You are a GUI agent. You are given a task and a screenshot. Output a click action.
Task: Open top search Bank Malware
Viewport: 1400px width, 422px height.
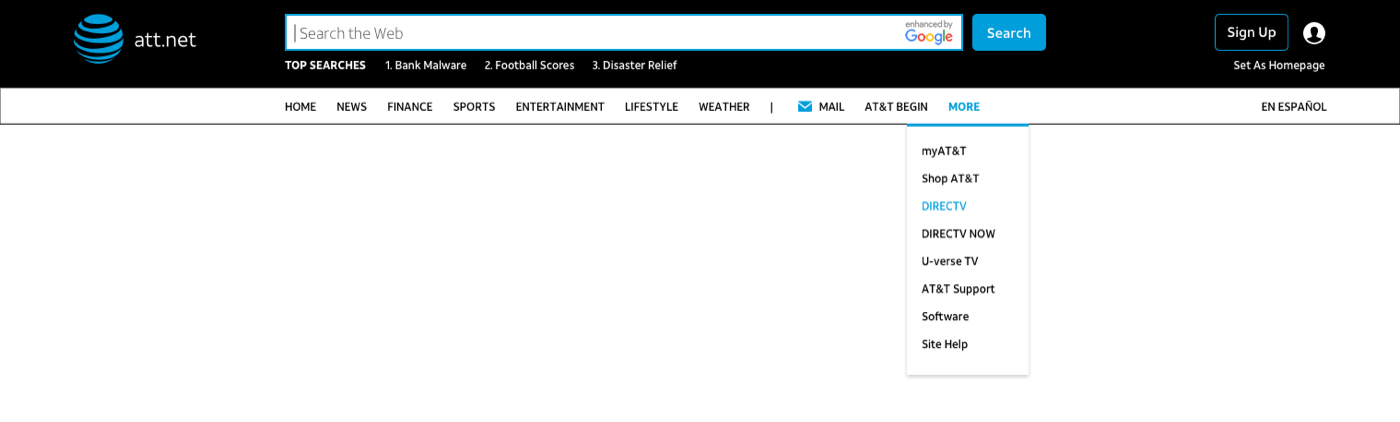click(426, 65)
